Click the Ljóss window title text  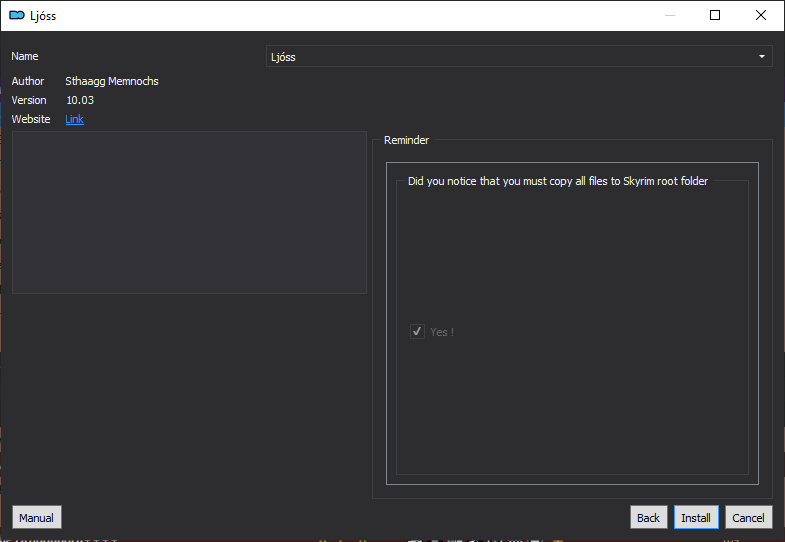pyautogui.click(x=43, y=16)
